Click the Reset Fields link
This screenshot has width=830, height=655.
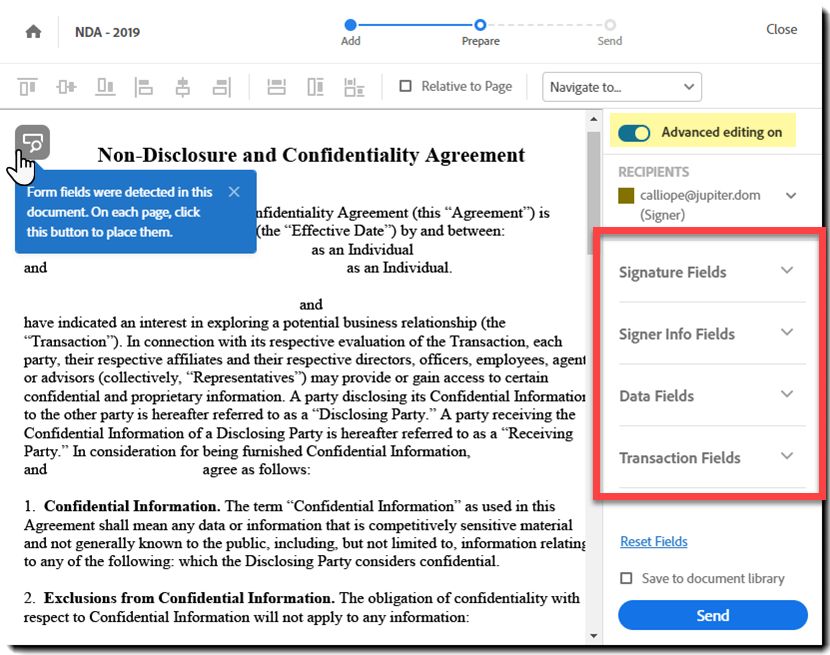654,541
